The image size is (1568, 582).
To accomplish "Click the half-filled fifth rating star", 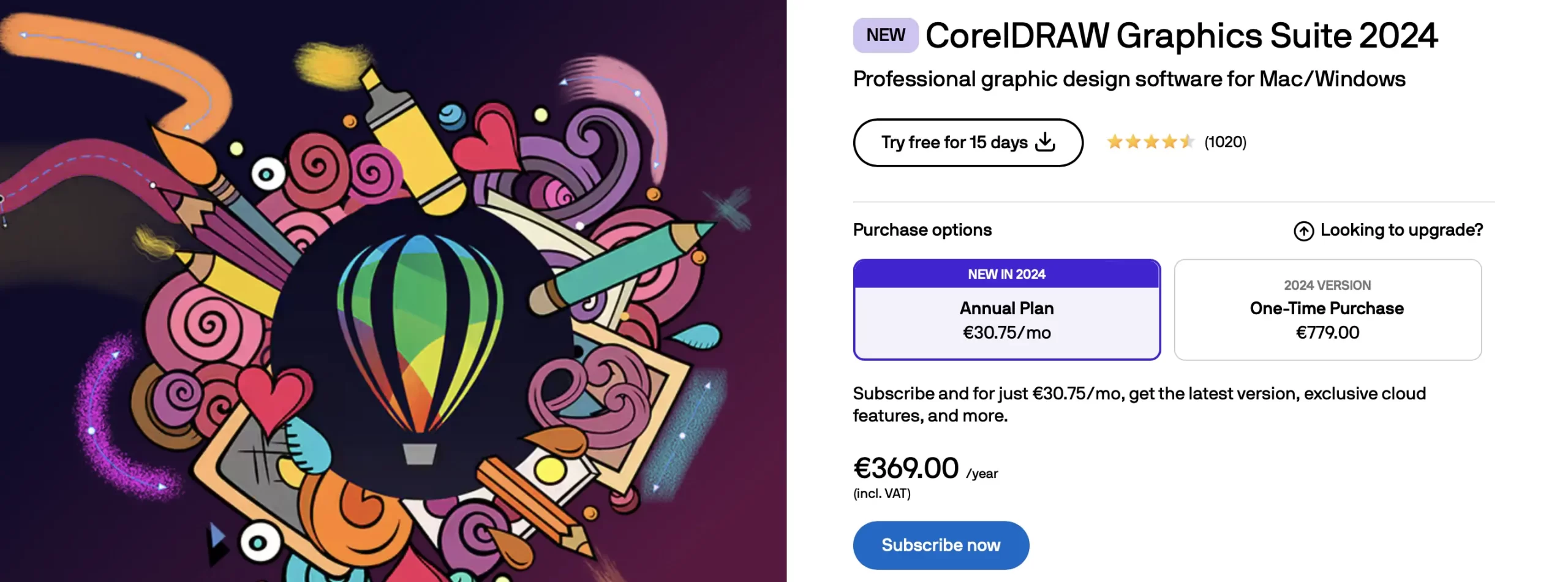I will click(1187, 142).
